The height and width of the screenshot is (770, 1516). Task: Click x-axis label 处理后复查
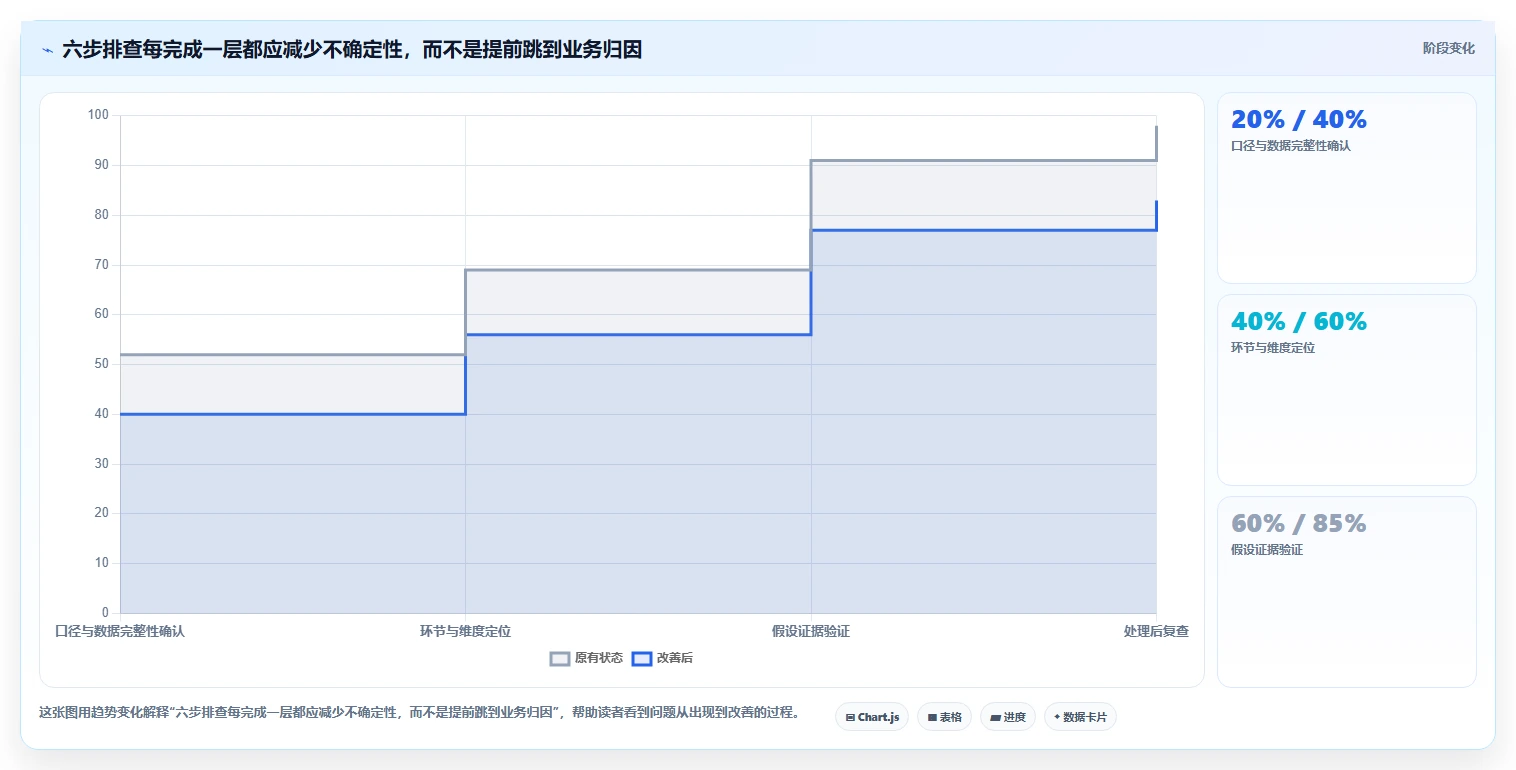coord(1156,631)
